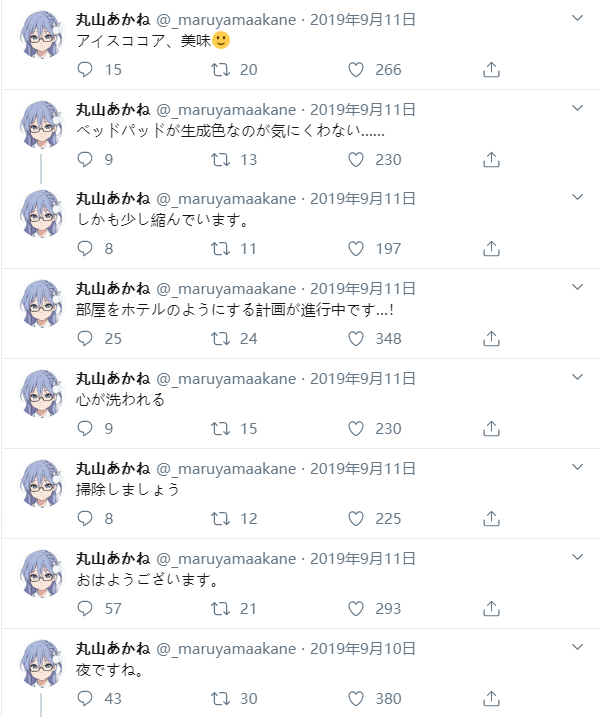Share the ベッドパッド tweet
This screenshot has height=717, width=600.
(x=491, y=160)
